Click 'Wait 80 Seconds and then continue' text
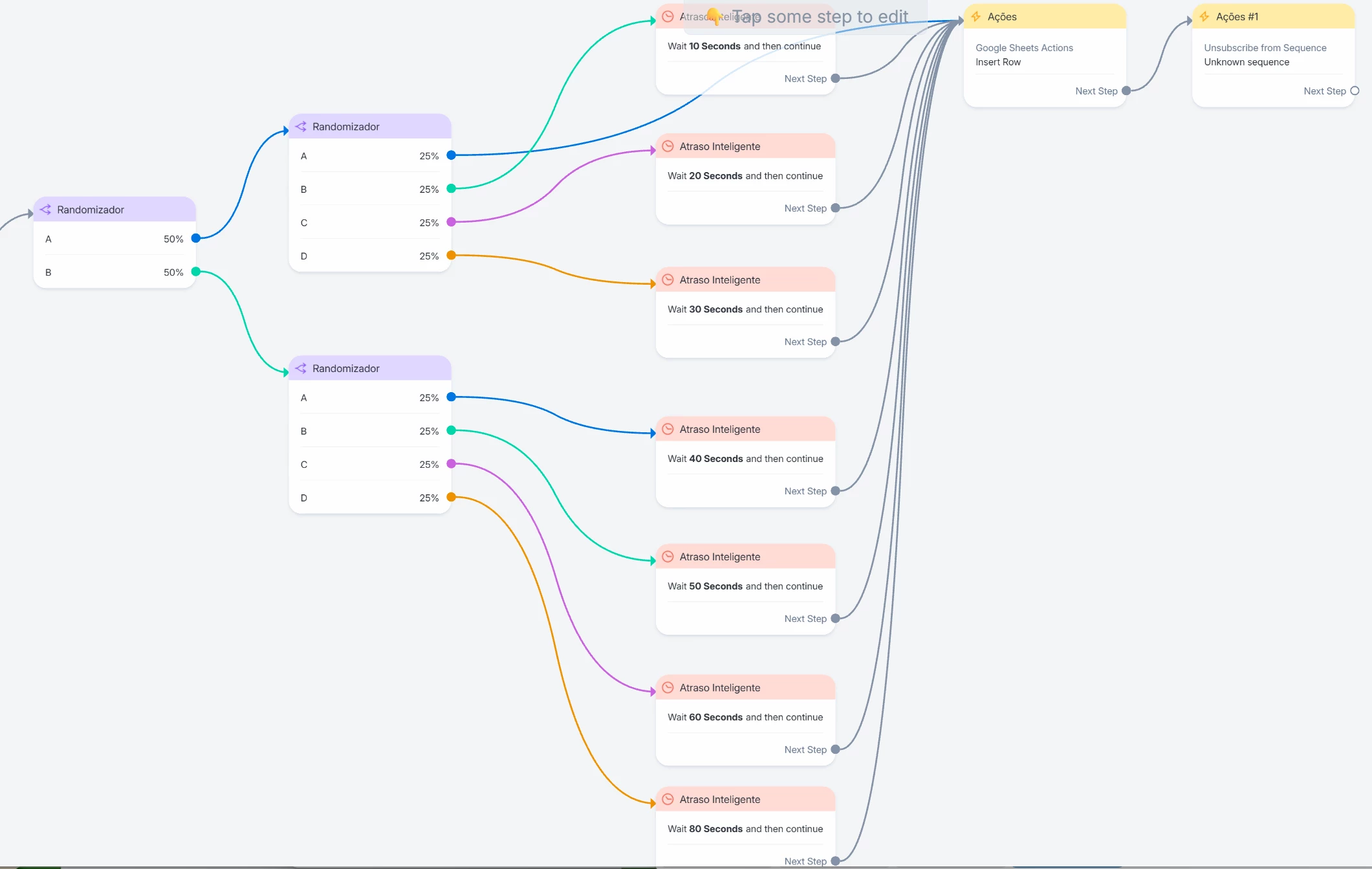1372x869 pixels. click(x=745, y=829)
